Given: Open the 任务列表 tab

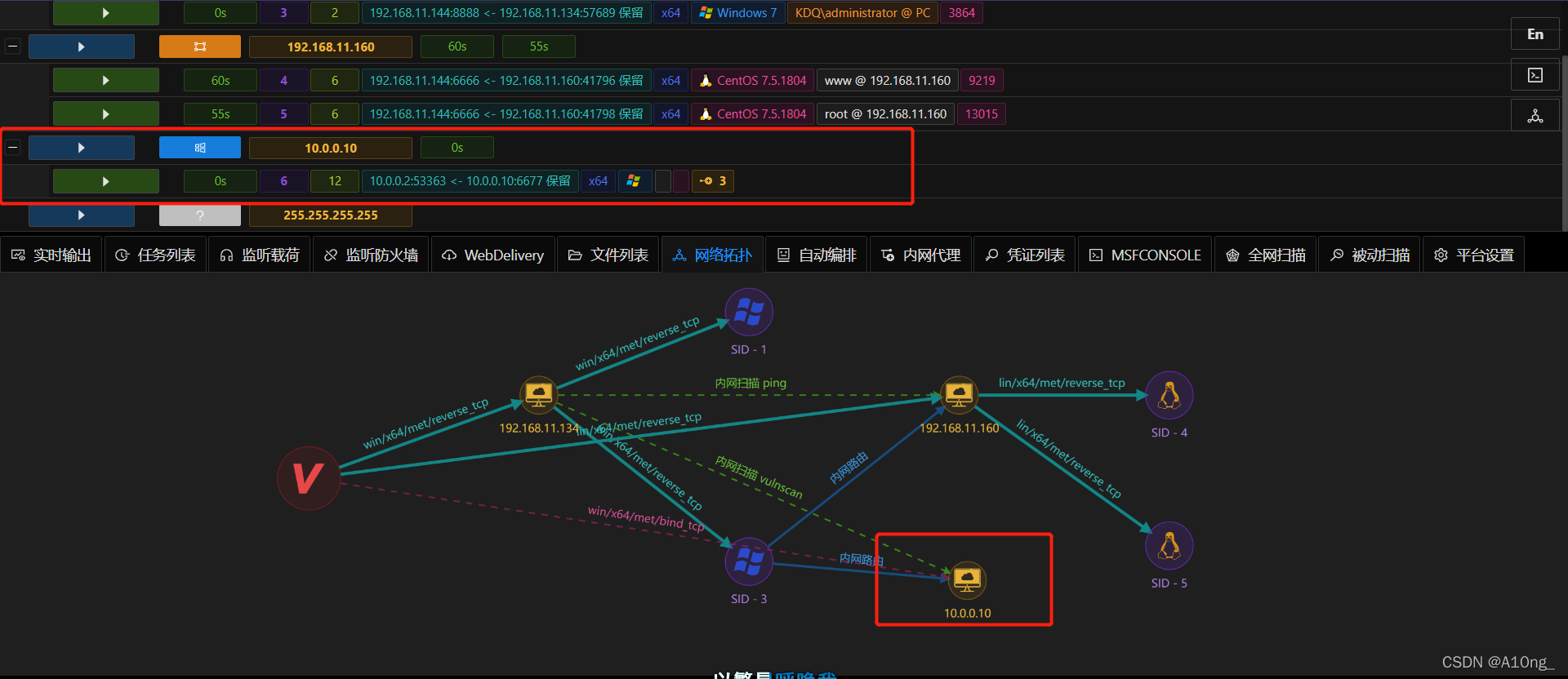Looking at the screenshot, I should click(x=155, y=255).
